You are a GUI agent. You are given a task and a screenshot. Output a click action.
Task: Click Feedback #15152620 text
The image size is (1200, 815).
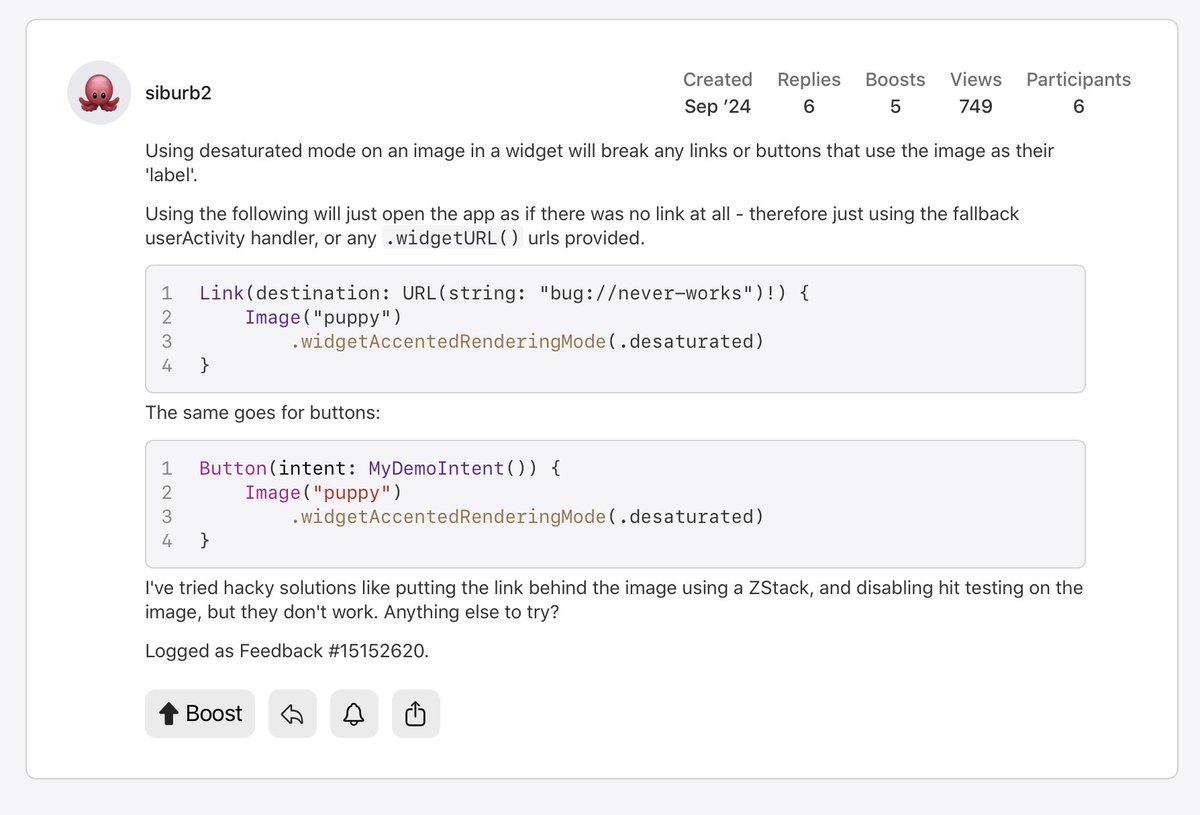pyautogui.click(x=286, y=651)
